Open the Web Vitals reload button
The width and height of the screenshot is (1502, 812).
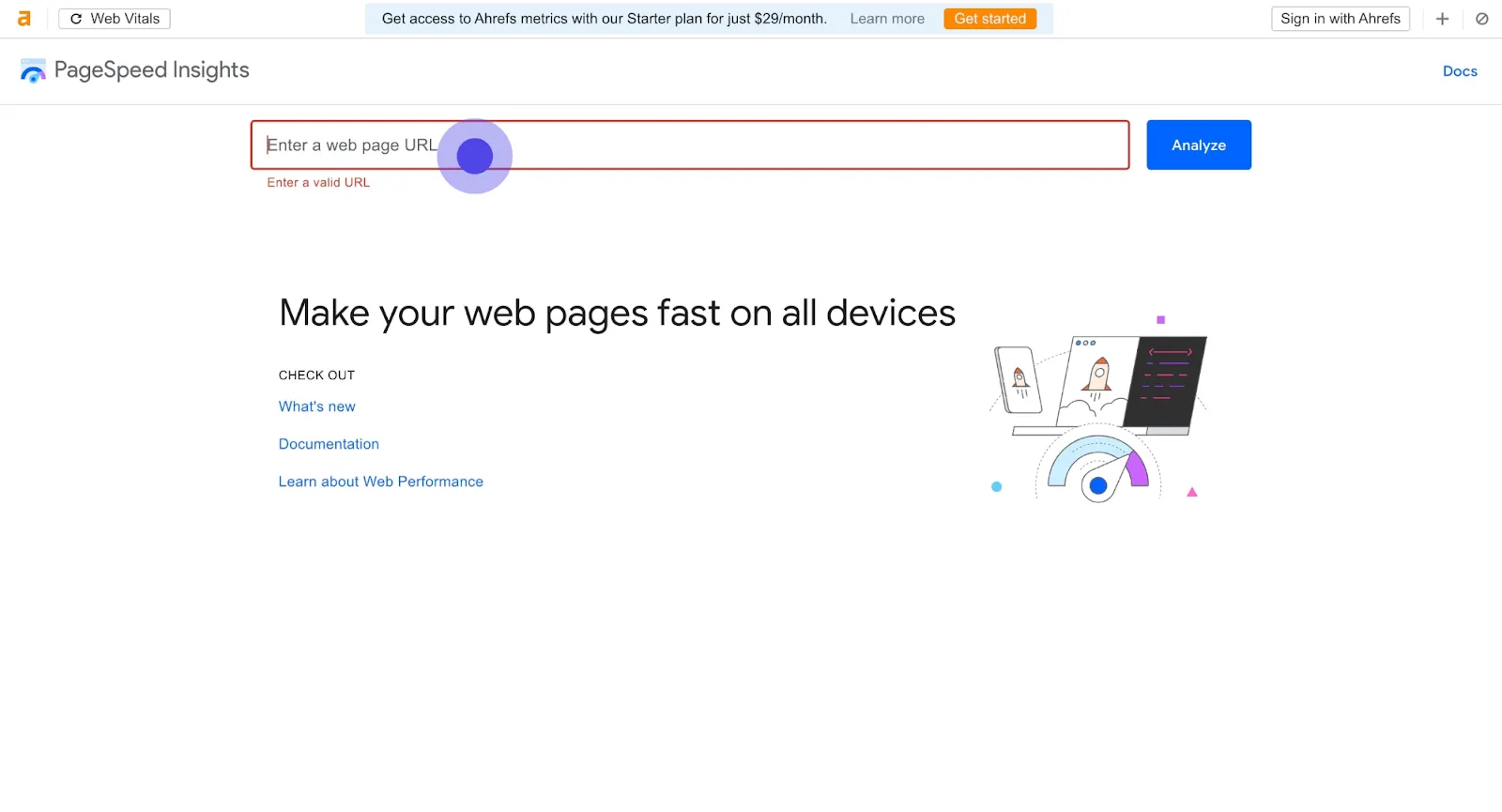tap(115, 19)
